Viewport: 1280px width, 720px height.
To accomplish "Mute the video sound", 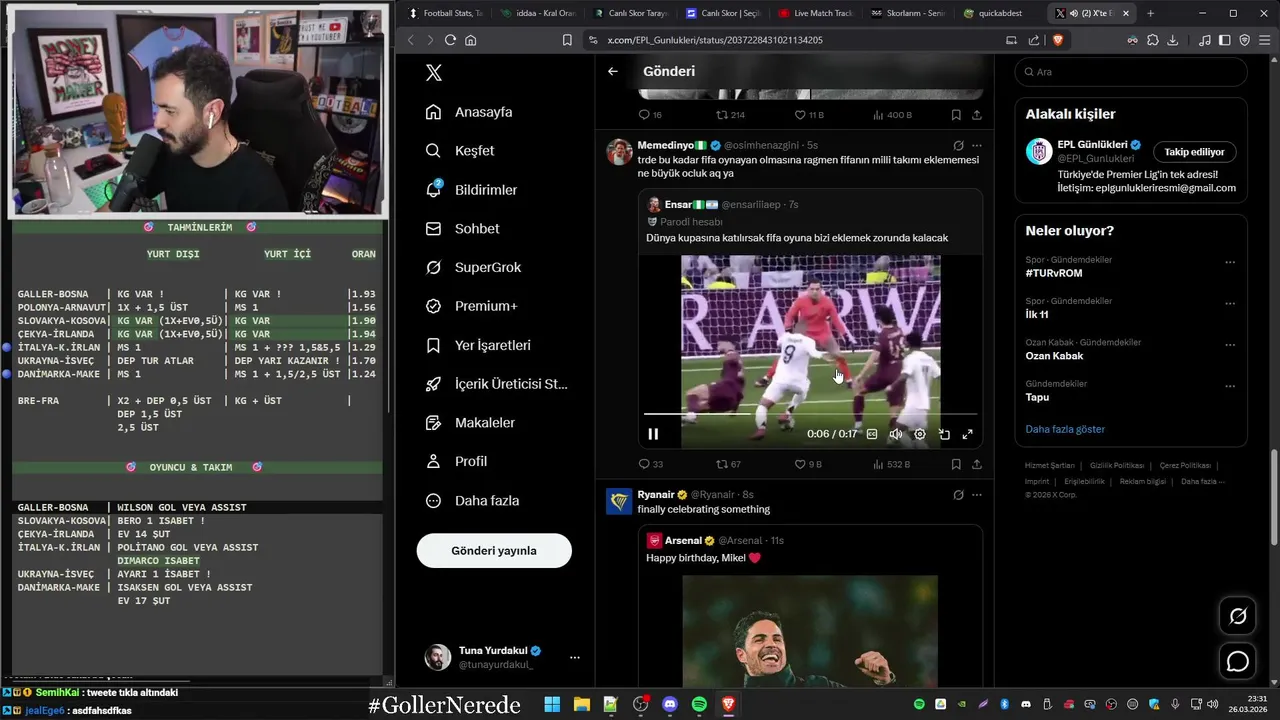I will tap(895, 434).
